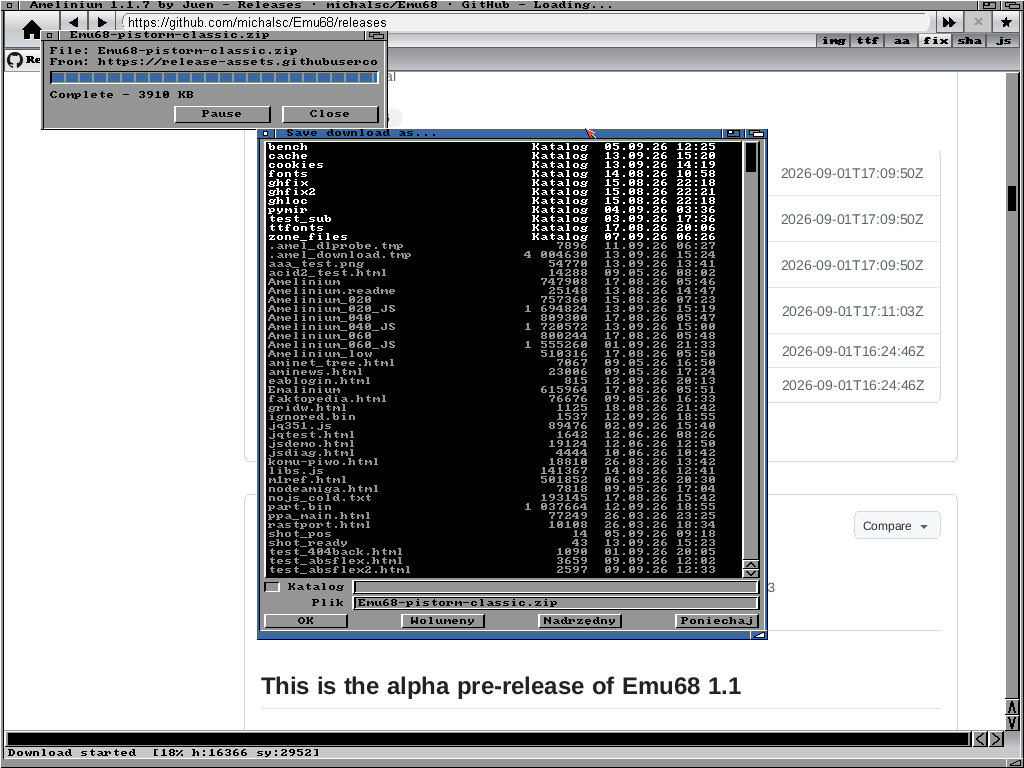Toggle the ttf fonts option
This screenshot has height=768, width=1024.
867,40
